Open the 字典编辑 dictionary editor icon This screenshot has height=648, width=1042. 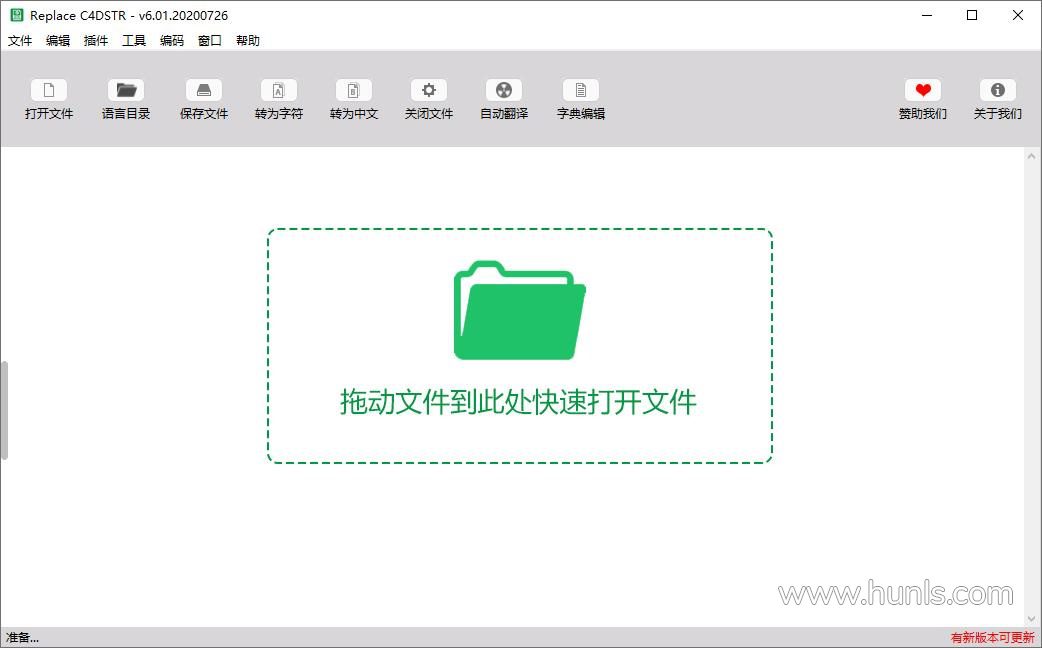click(x=581, y=90)
